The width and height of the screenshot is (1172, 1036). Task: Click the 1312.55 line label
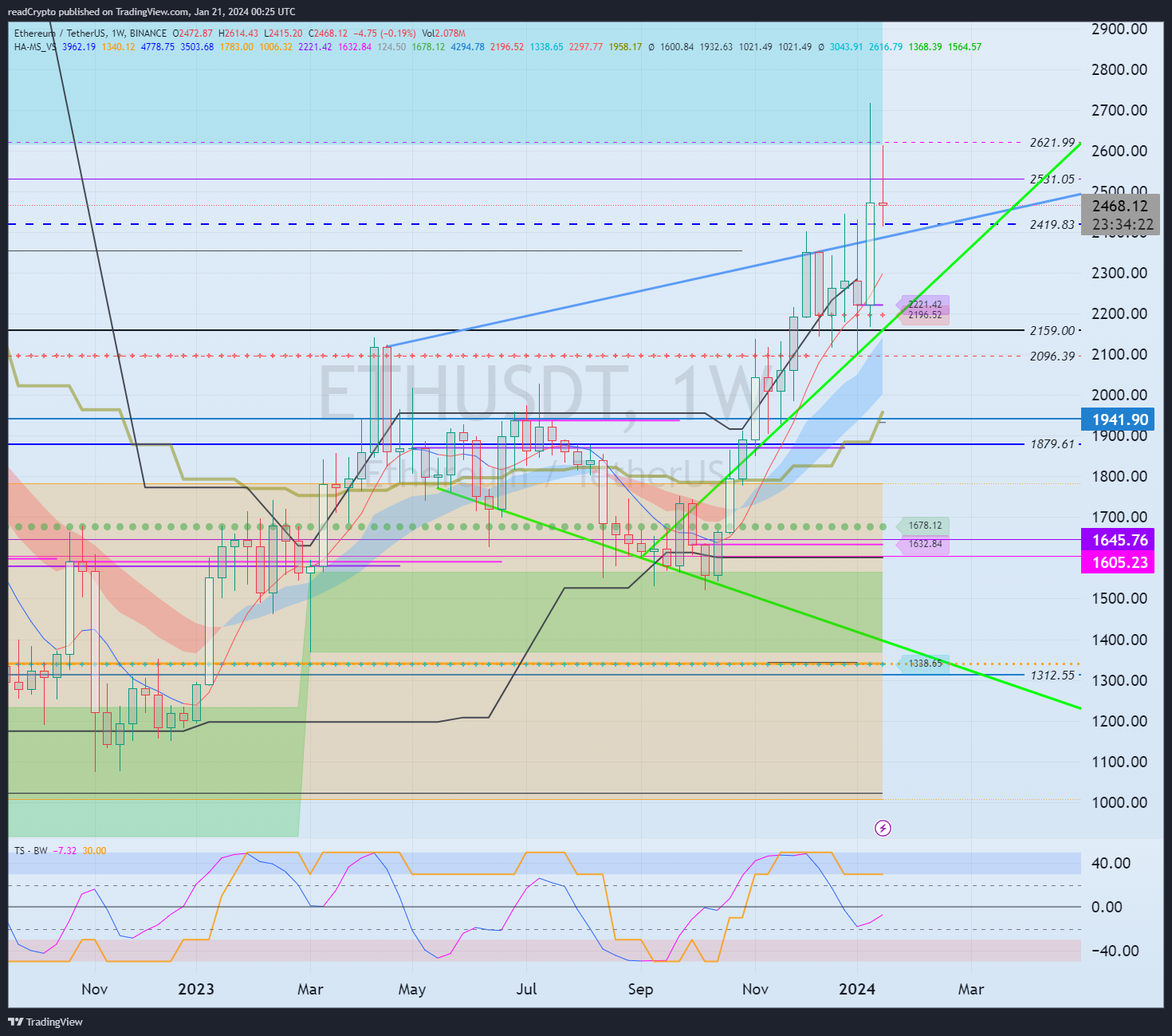click(x=1052, y=676)
